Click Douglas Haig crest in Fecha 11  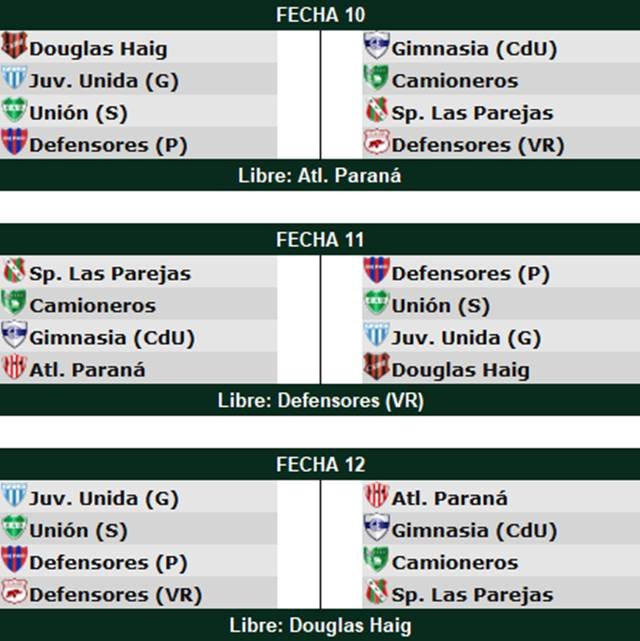point(376,368)
